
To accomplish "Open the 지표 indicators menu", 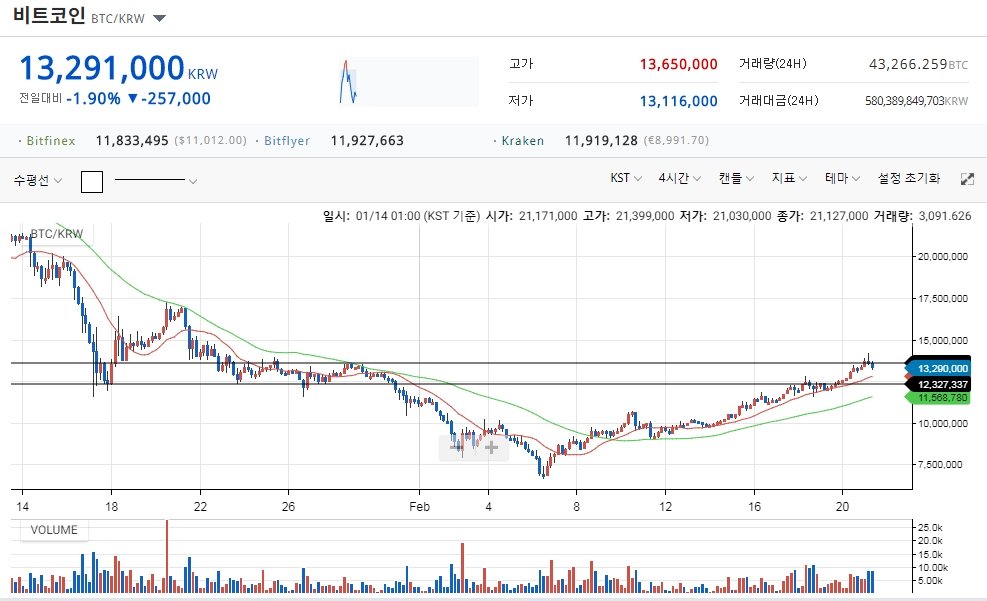I will click(789, 179).
